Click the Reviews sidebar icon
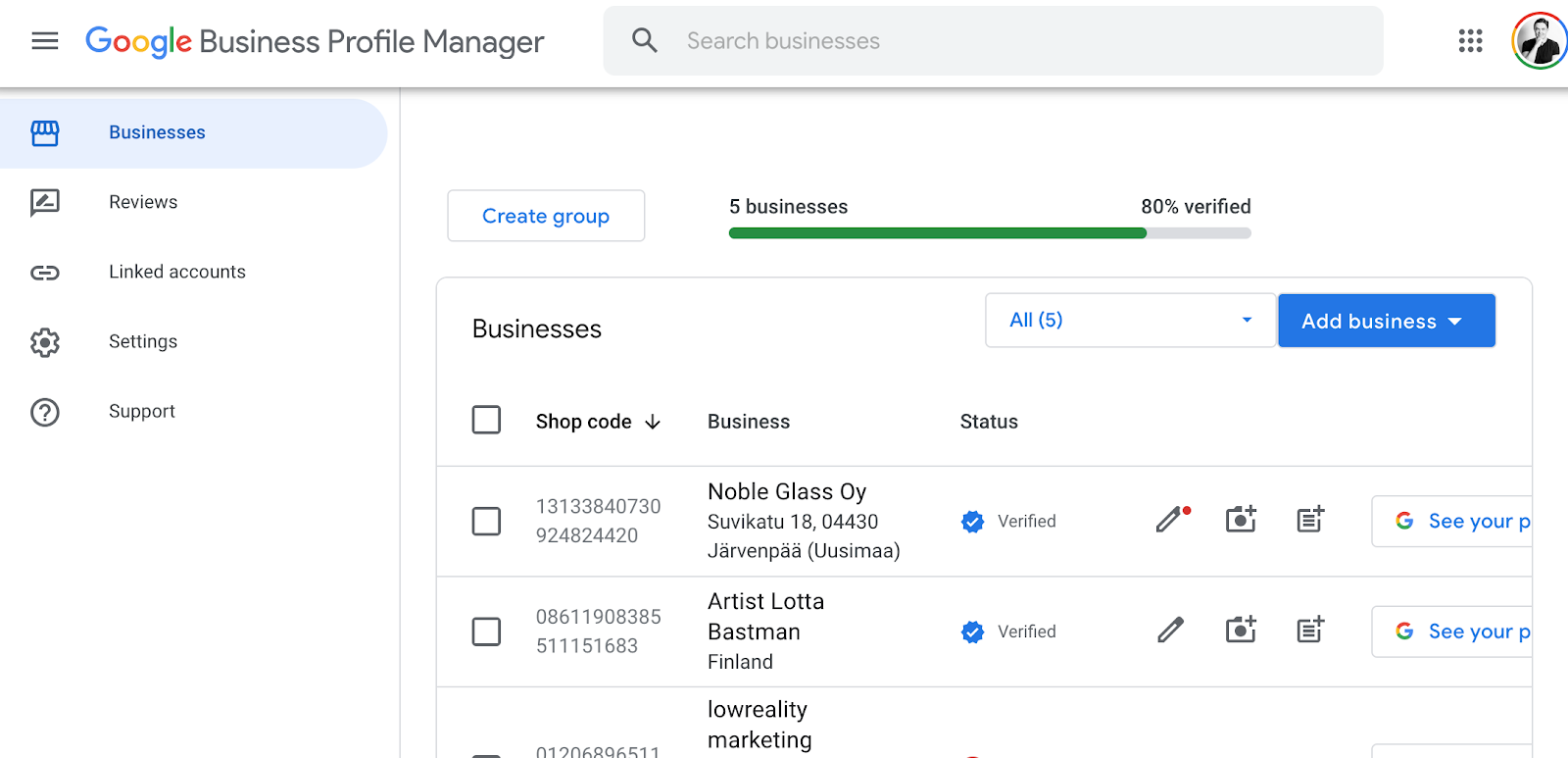Screen dimensions: 1568x758 pyautogui.click(x=45, y=202)
